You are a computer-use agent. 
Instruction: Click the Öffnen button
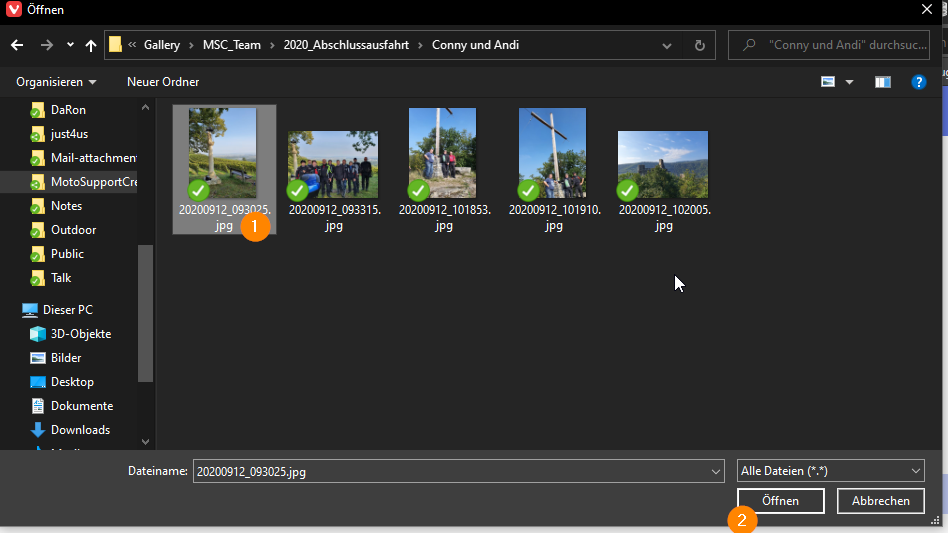[x=781, y=501]
